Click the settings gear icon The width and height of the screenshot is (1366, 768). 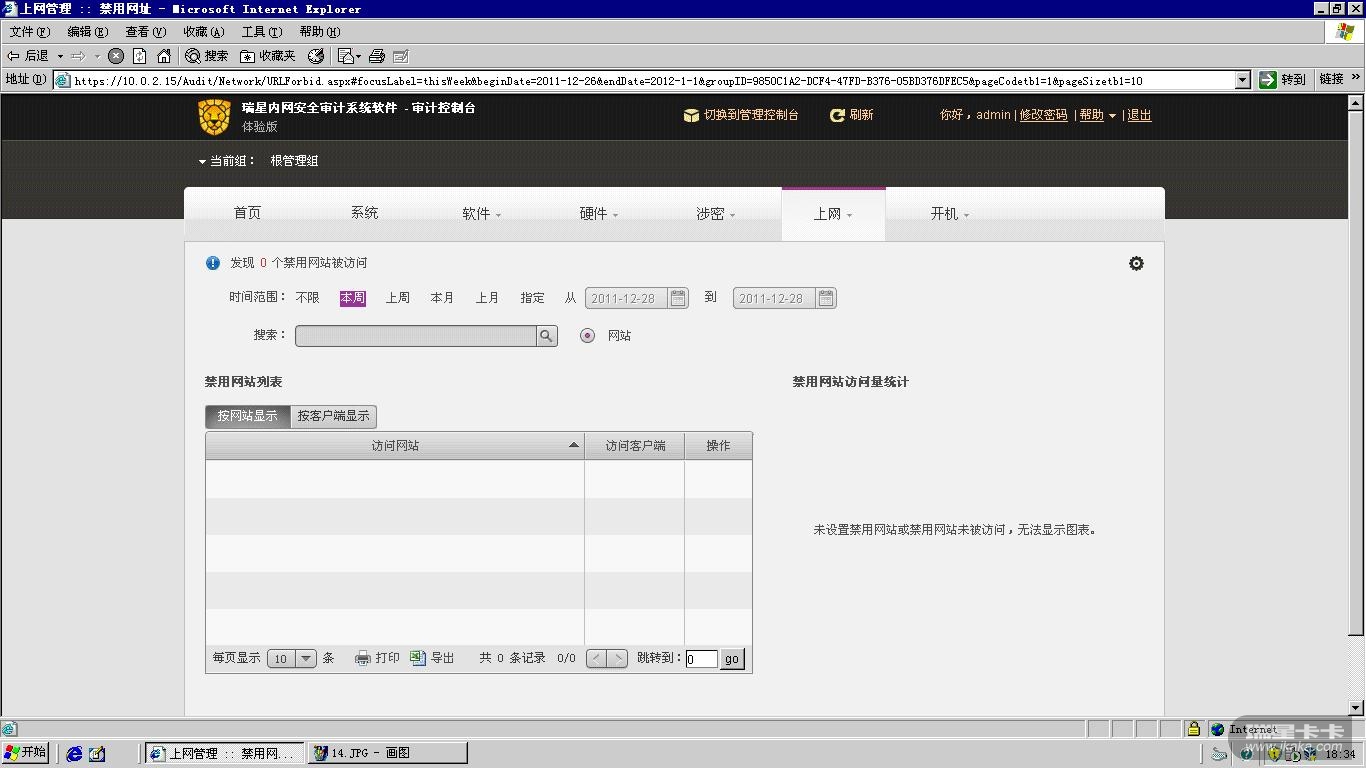1136,263
